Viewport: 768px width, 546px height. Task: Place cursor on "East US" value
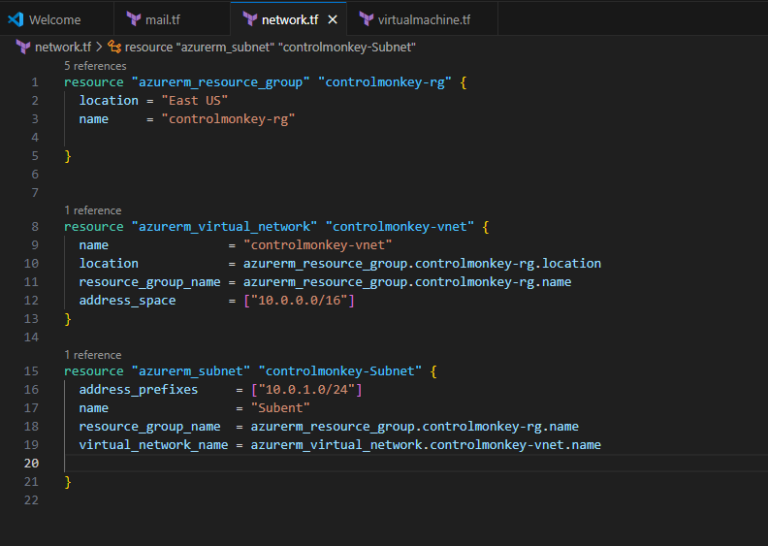click(x=194, y=101)
